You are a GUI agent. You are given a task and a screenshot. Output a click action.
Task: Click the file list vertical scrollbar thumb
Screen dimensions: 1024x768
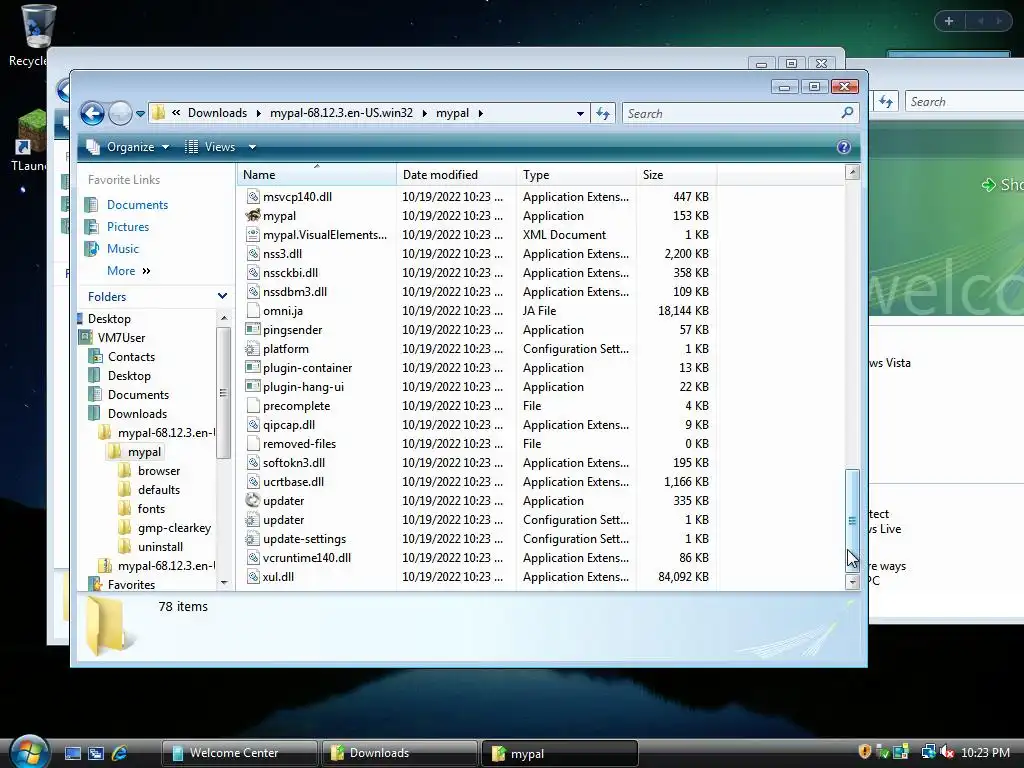(x=852, y=520)
